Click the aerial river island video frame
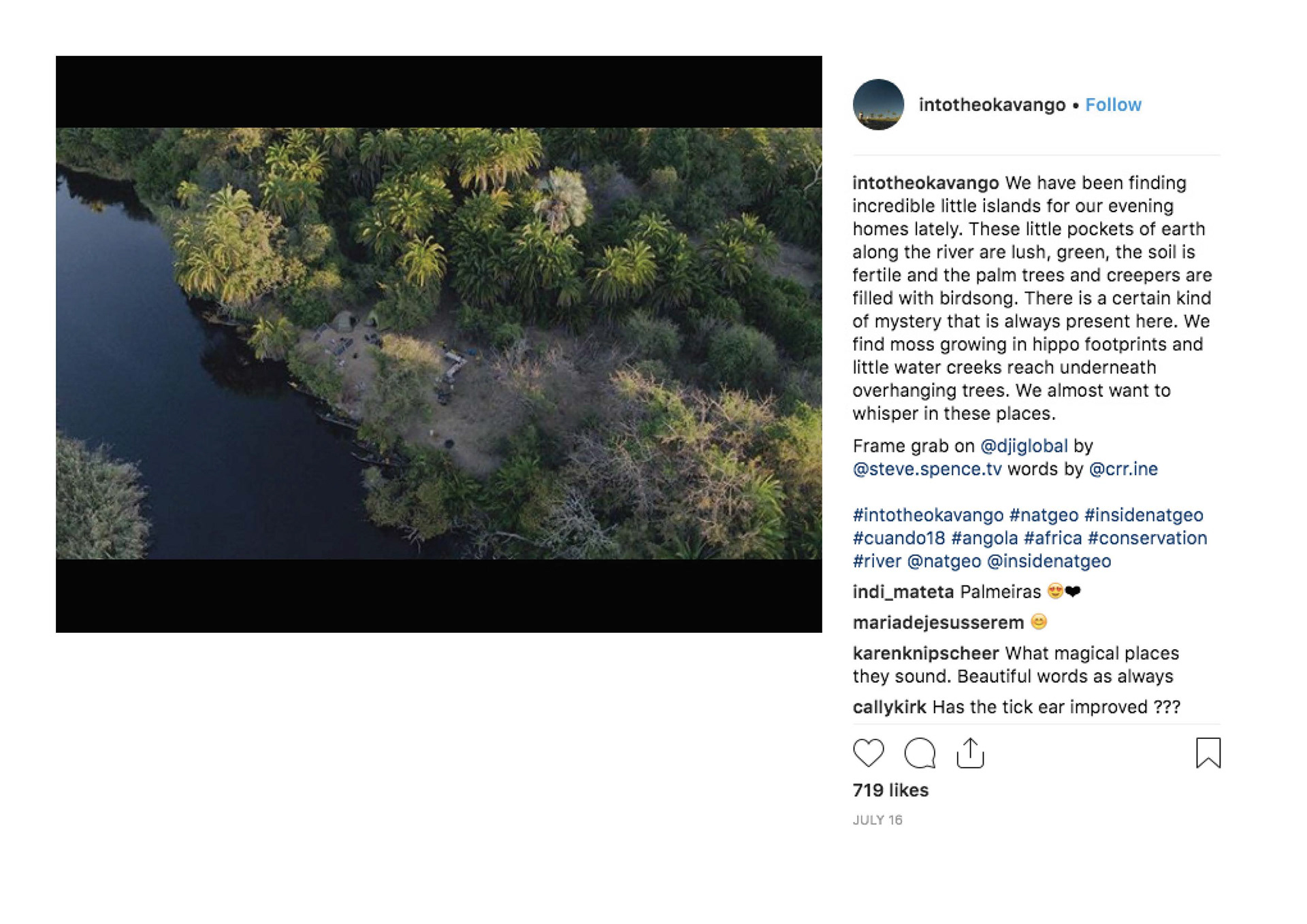This screenshot has width=1307, height=924. (x=438, y=344)
